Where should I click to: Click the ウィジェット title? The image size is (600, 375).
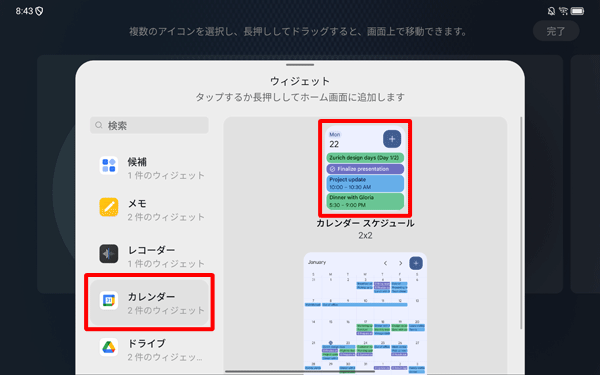pyautogui.click(x=300, y=81)
